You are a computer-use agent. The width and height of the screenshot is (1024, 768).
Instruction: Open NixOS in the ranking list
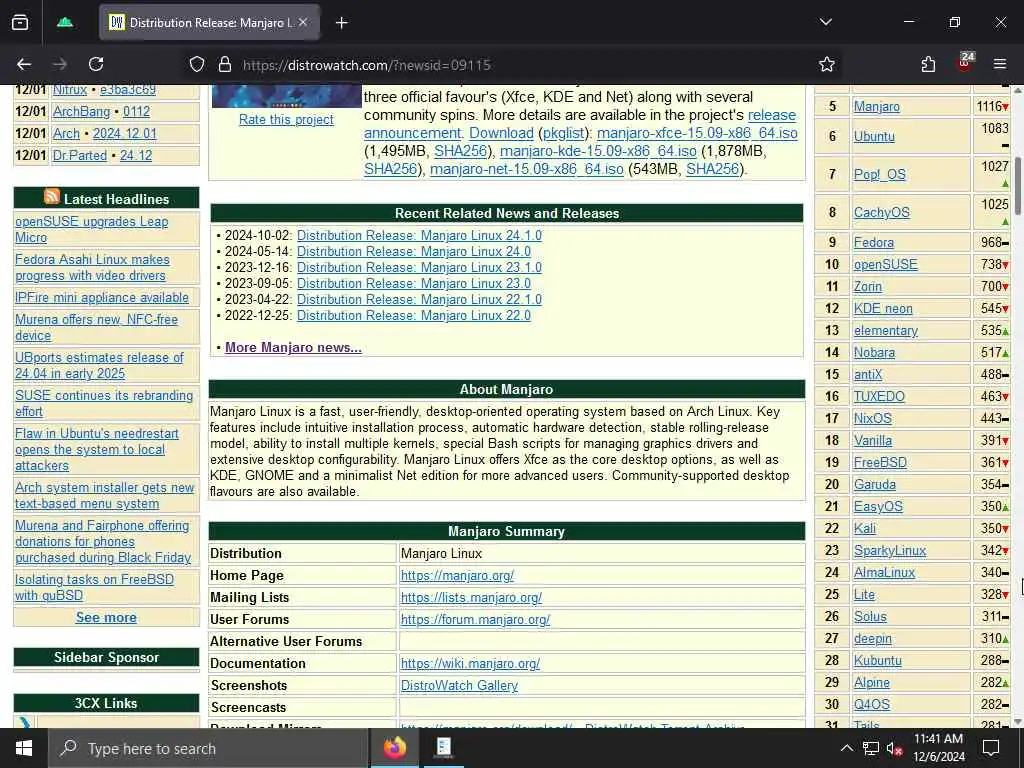click(872, 418)
